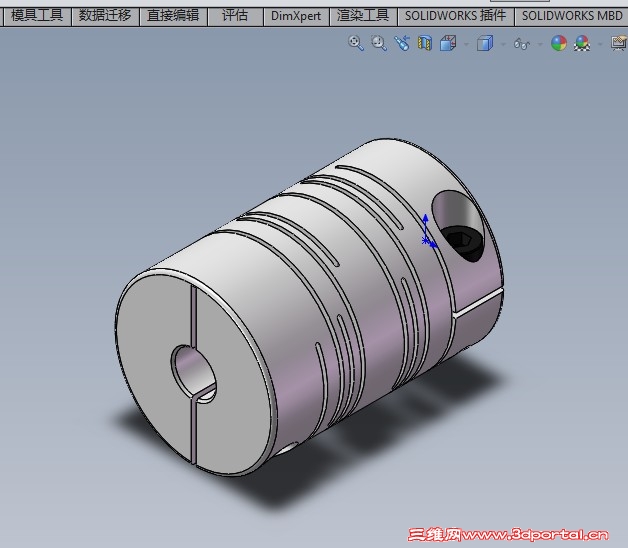Click the View Settings monitor icon
The image size is (628, 548).
tap(619, 43)
